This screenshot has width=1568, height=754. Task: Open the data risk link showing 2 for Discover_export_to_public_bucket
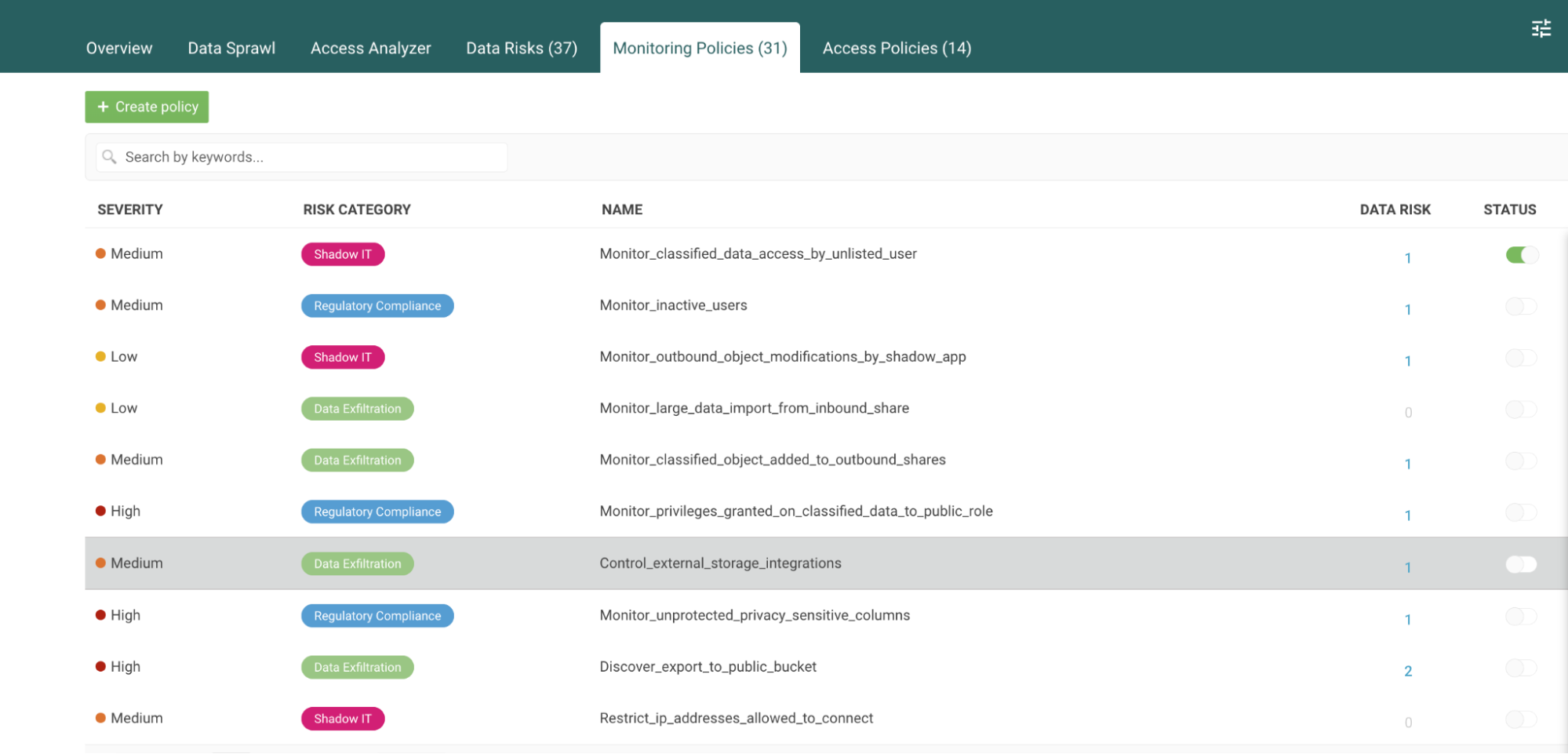(1409, 671)
